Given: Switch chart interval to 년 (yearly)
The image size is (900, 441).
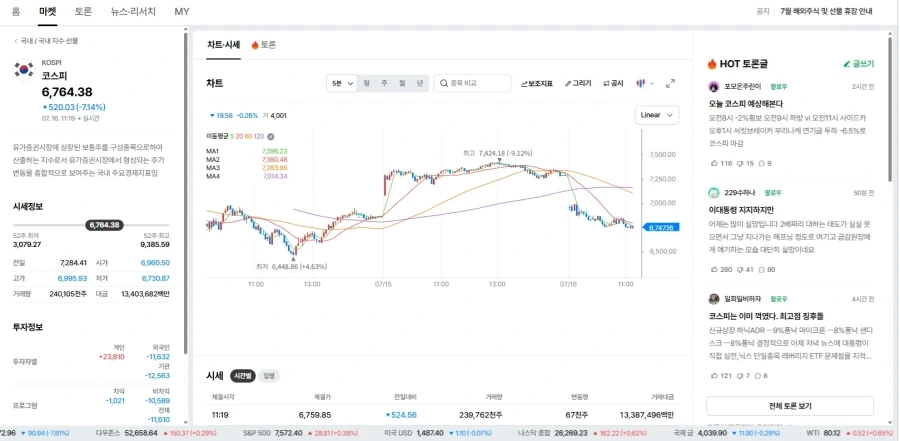Looking at the screenshot, I should [x=420, y=83].
